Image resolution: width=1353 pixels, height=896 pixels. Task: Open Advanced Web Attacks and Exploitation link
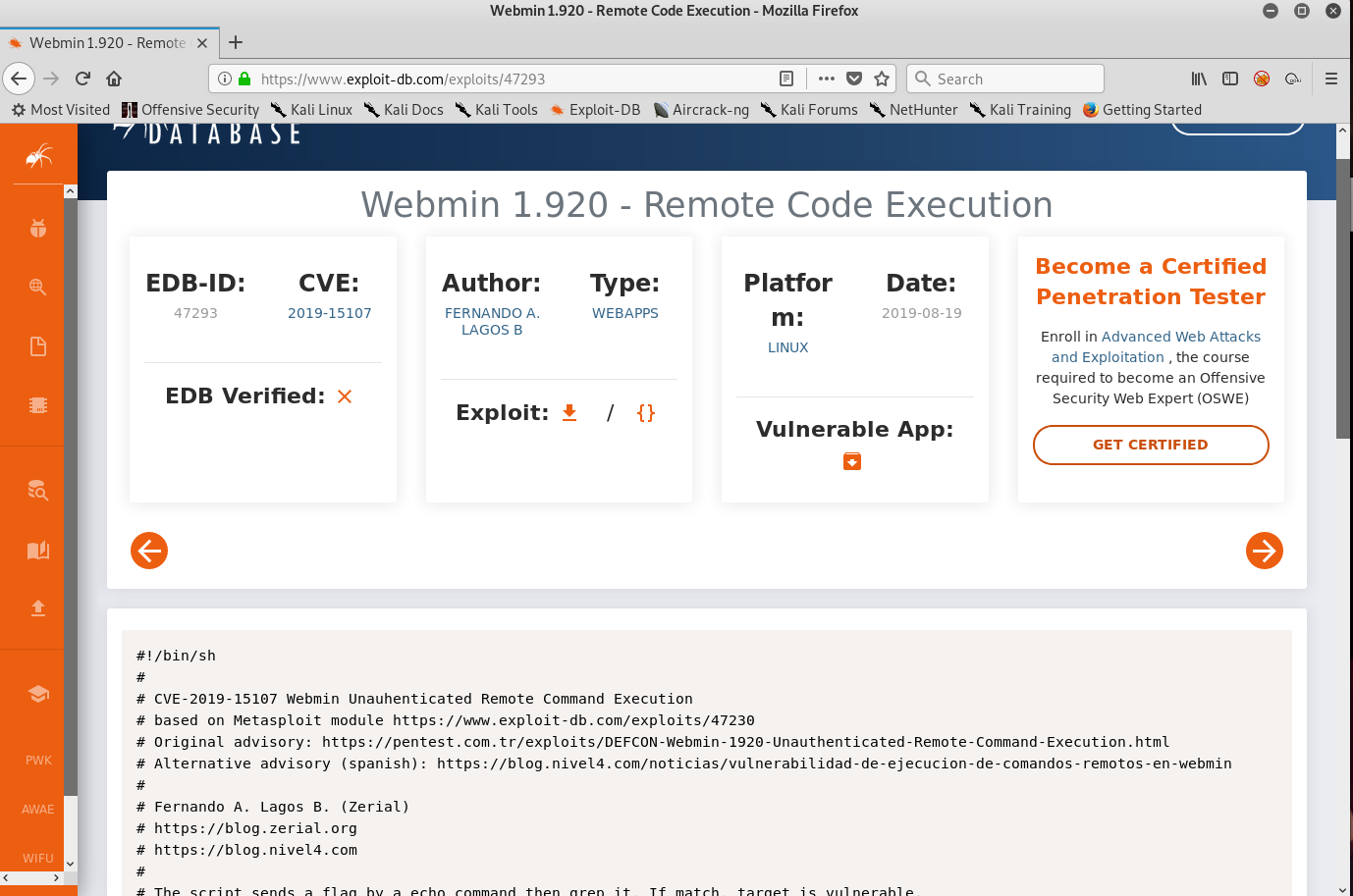coord(1158,346)
